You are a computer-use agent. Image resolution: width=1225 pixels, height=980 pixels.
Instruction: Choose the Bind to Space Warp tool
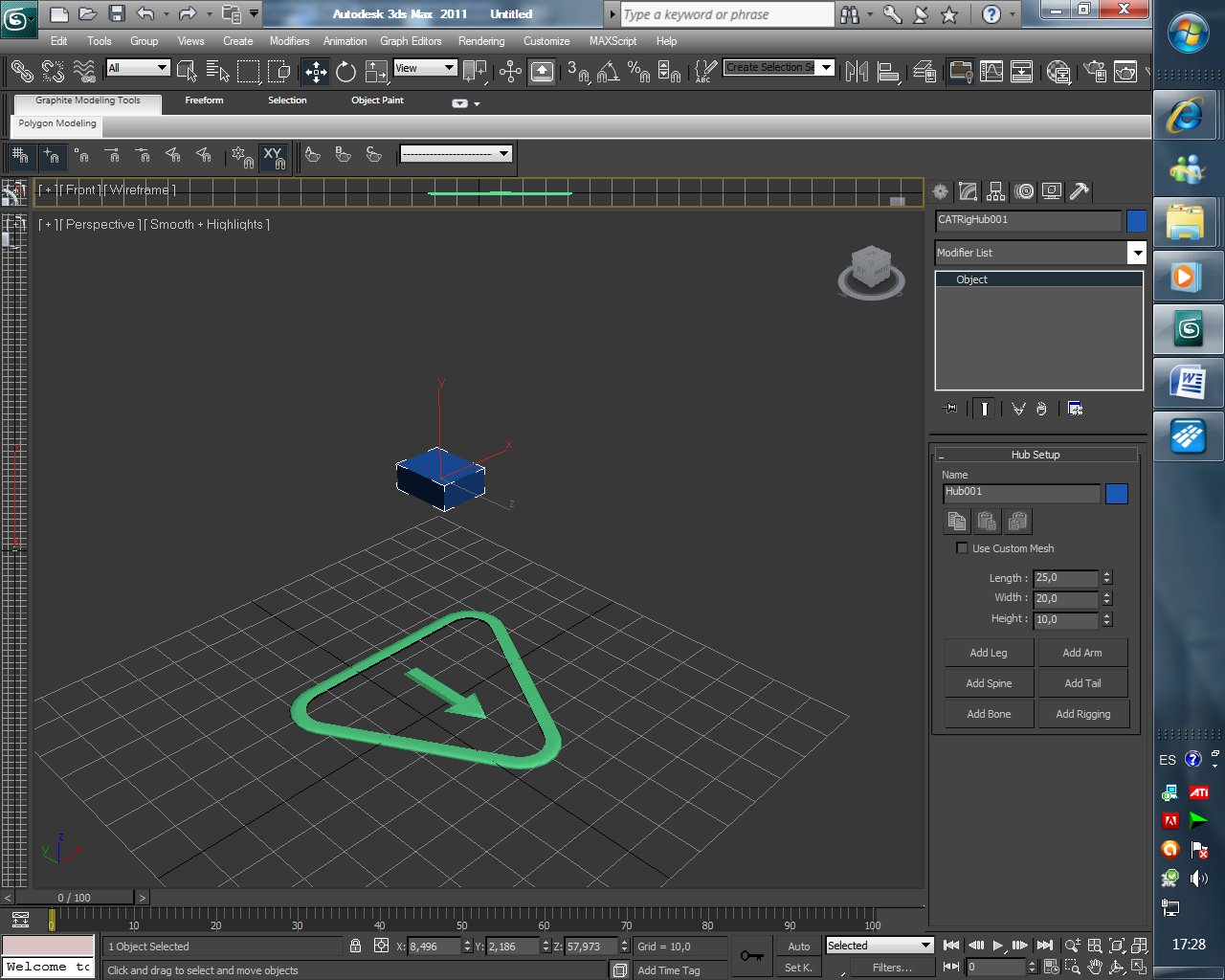[x=84, y=71]
